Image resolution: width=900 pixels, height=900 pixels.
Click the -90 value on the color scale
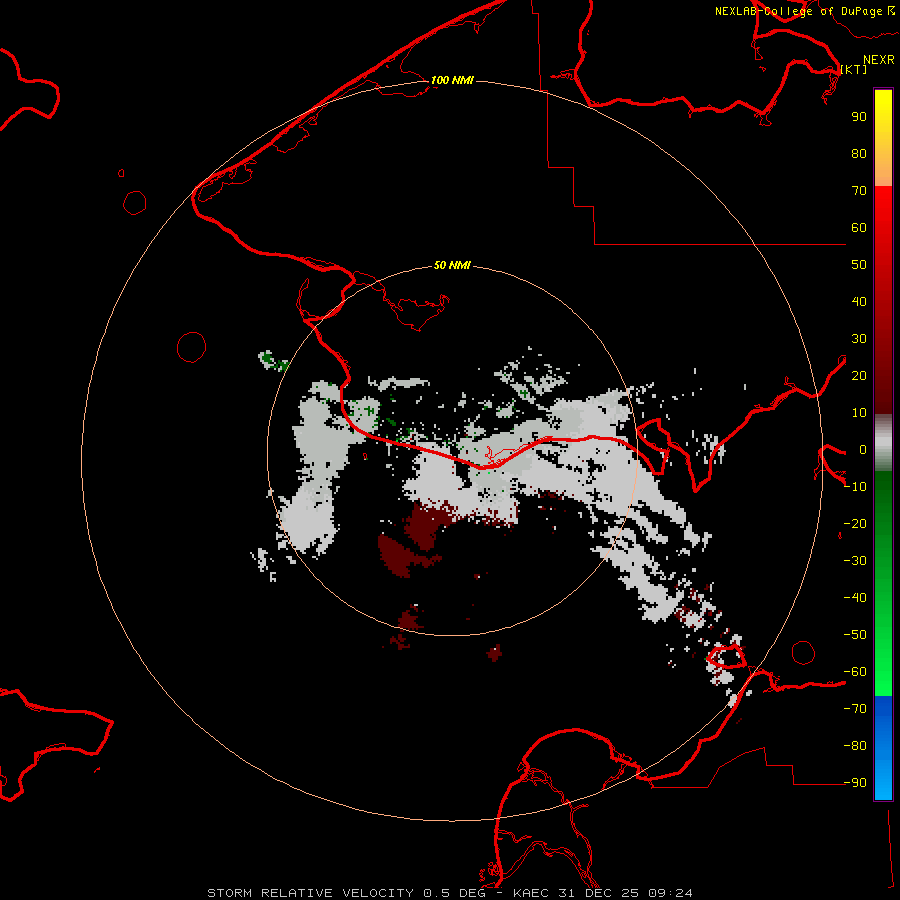(855, 783)
